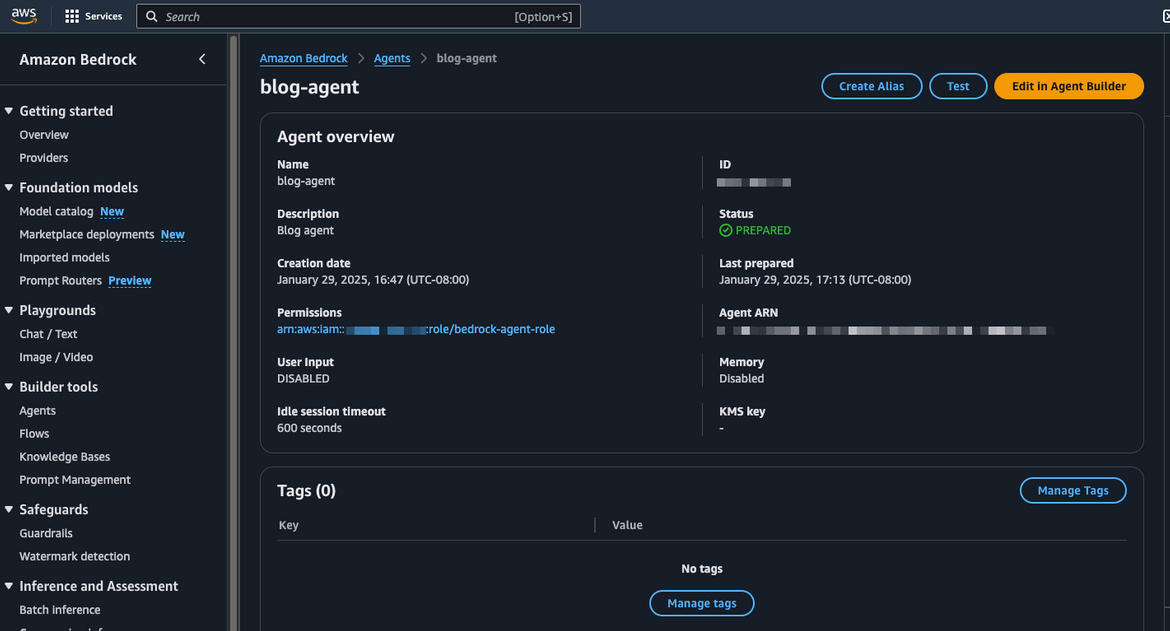Click the AWS logo home icon
This screenshot has width=1170, height=631.
point(24,16)
